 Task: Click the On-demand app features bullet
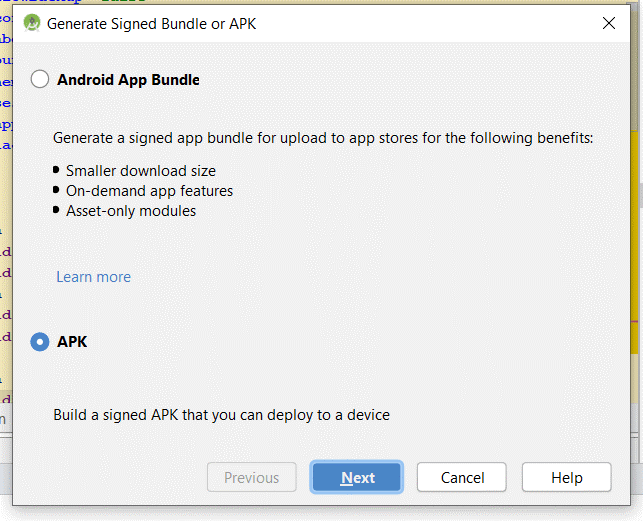pyautogui.click(x=149, y=191)
